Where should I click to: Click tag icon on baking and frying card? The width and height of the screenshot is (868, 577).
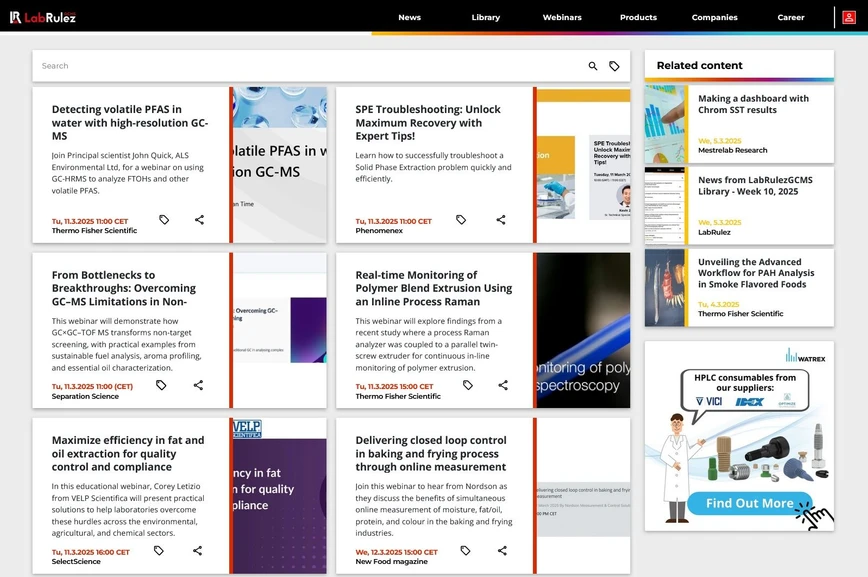(x=465, y=550)
